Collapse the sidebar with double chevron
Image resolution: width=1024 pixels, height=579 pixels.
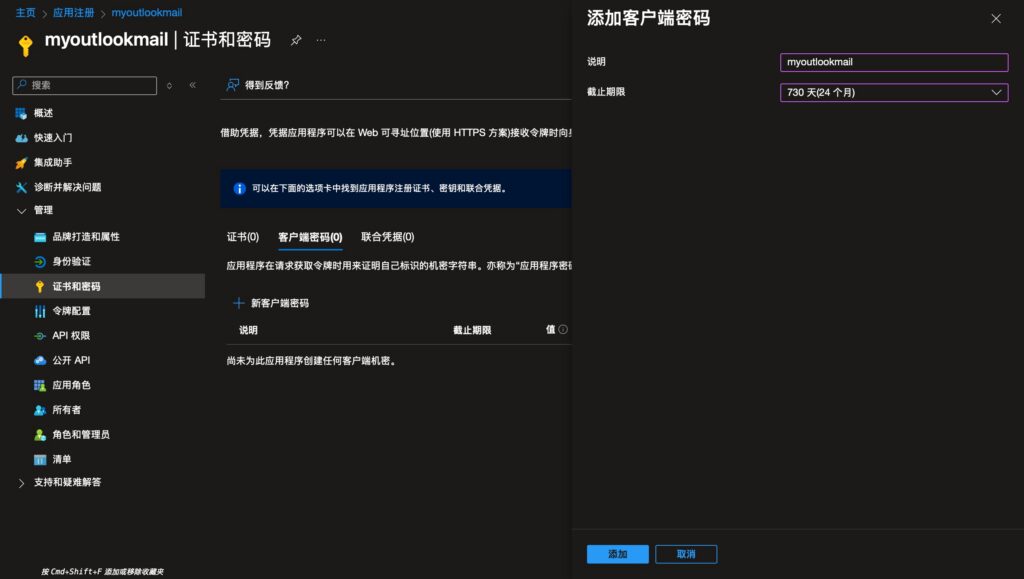[x=193, y=86]
